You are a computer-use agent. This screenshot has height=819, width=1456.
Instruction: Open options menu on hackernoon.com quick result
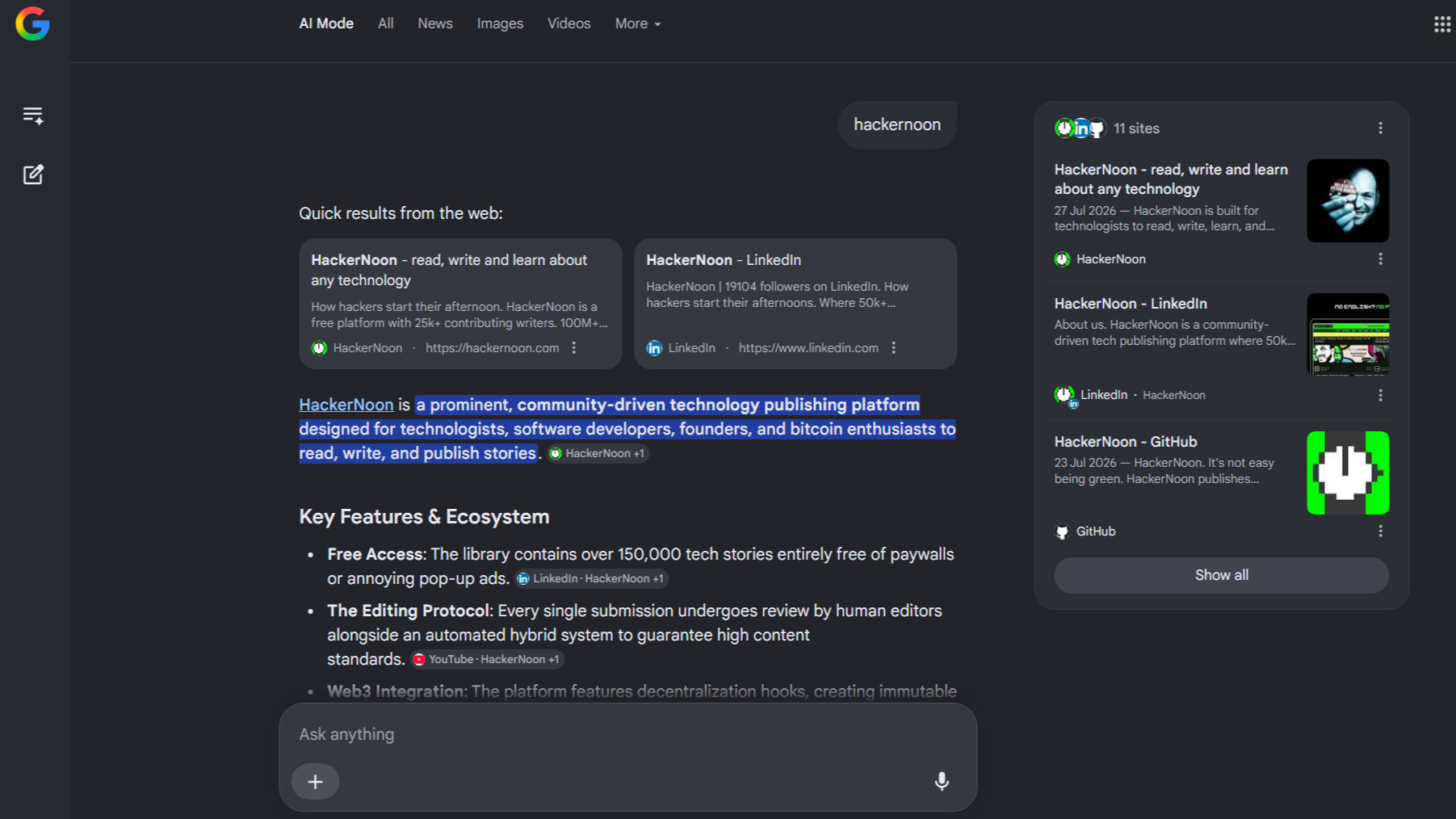[574, 348]
